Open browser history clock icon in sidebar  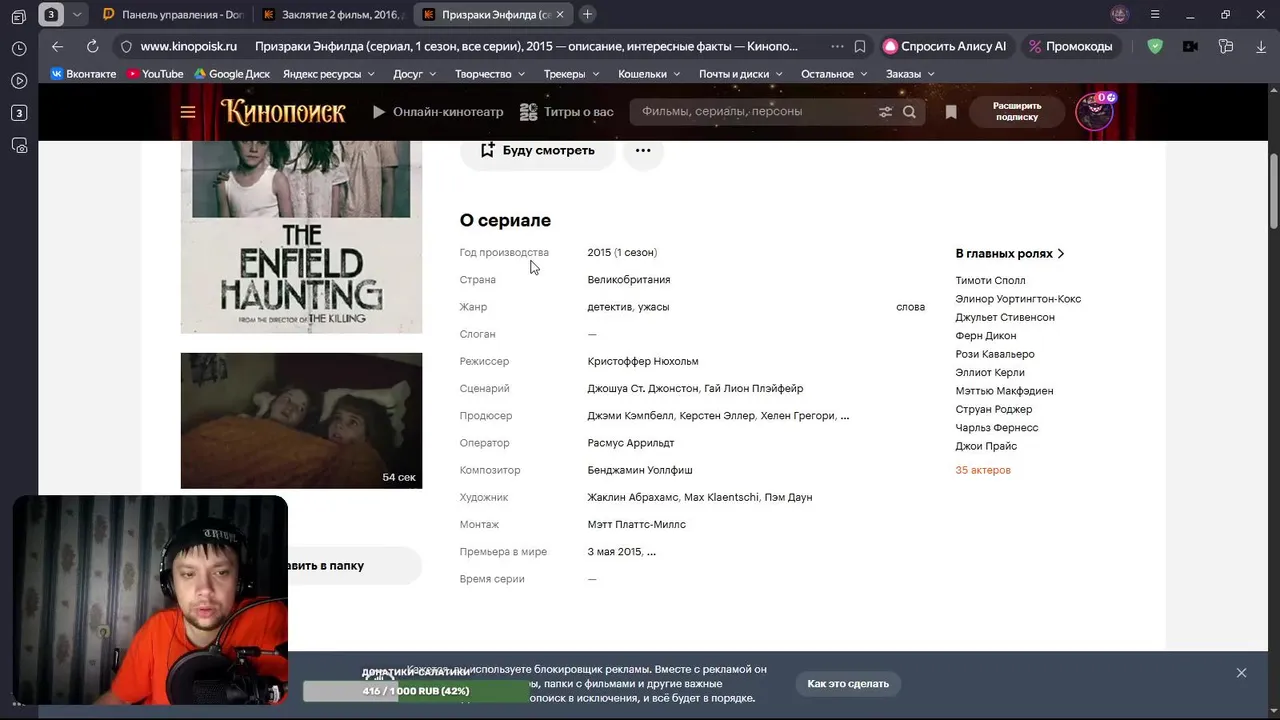tap(19, 48)
